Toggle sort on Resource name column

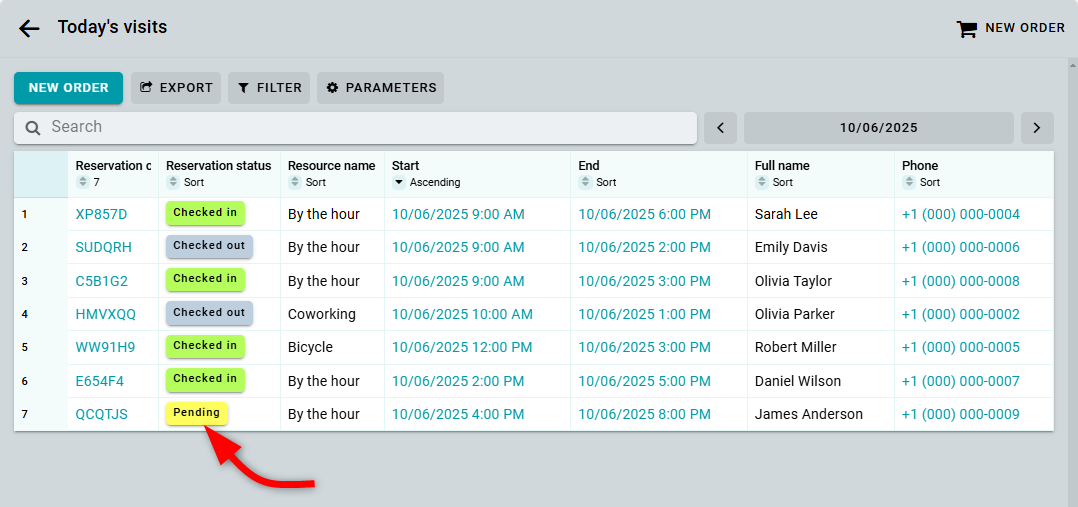tap(295, 183)
